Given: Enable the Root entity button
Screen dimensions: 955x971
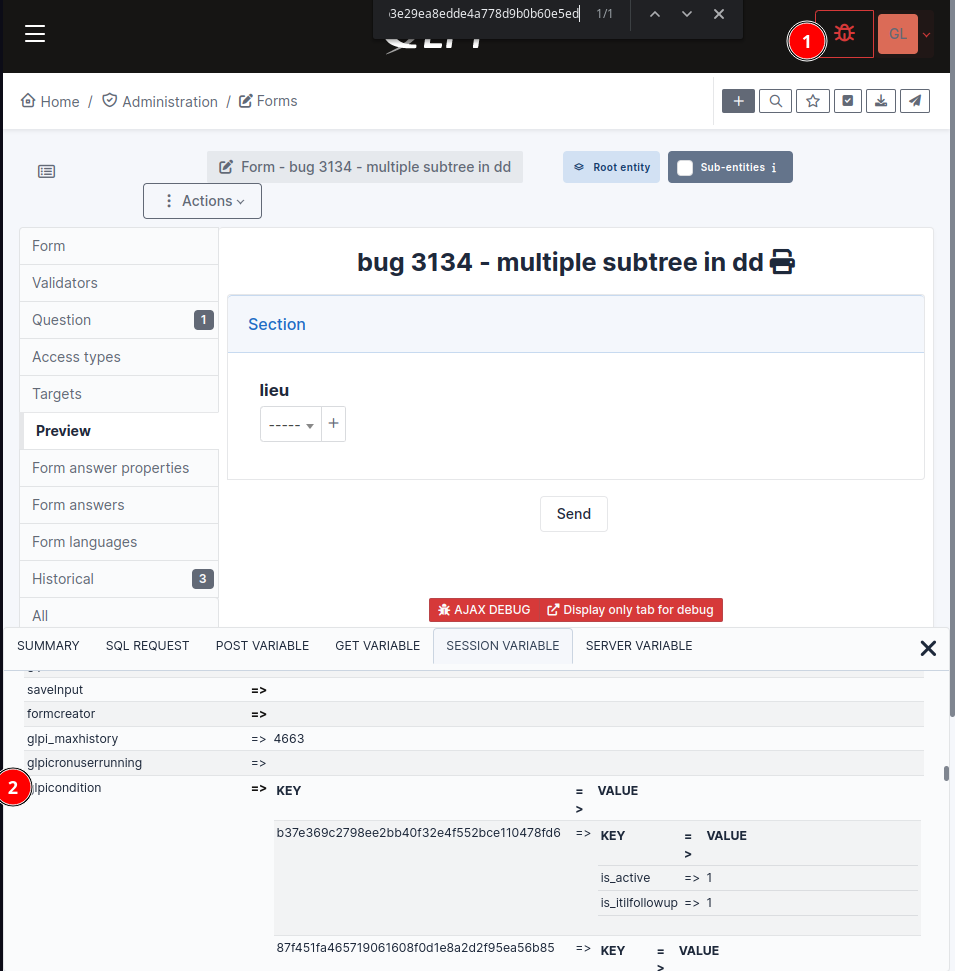Looking at the screenshot, I should tap(611, 167).
